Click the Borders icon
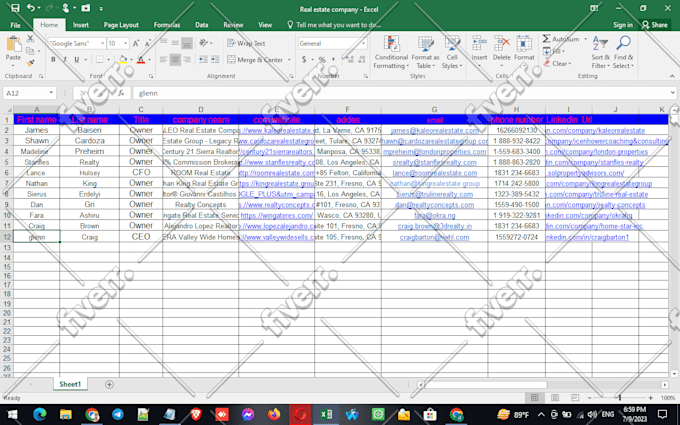 (100, 59)
